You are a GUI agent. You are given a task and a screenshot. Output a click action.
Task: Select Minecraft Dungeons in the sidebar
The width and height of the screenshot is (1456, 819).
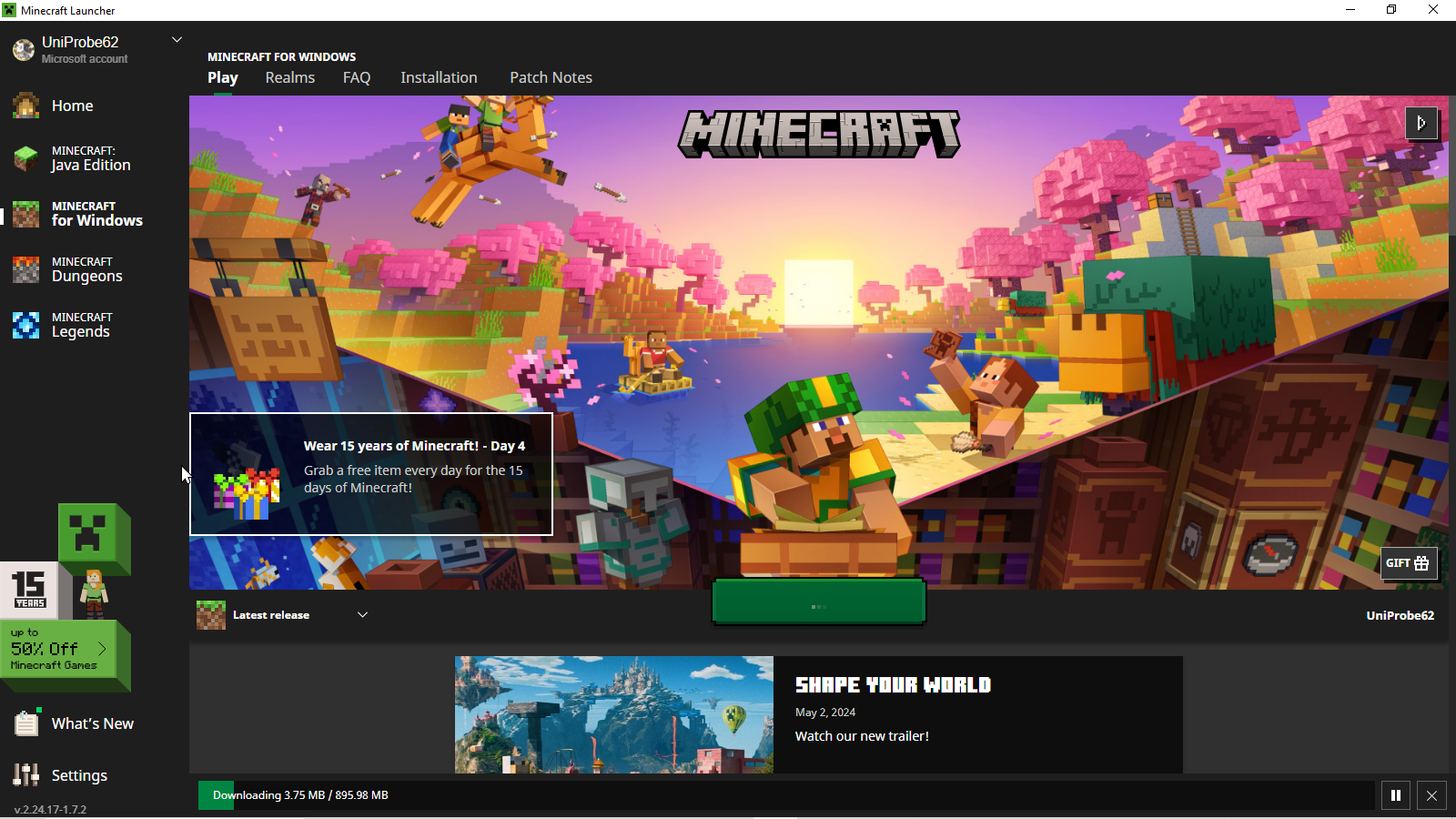[x=86, y=269]
